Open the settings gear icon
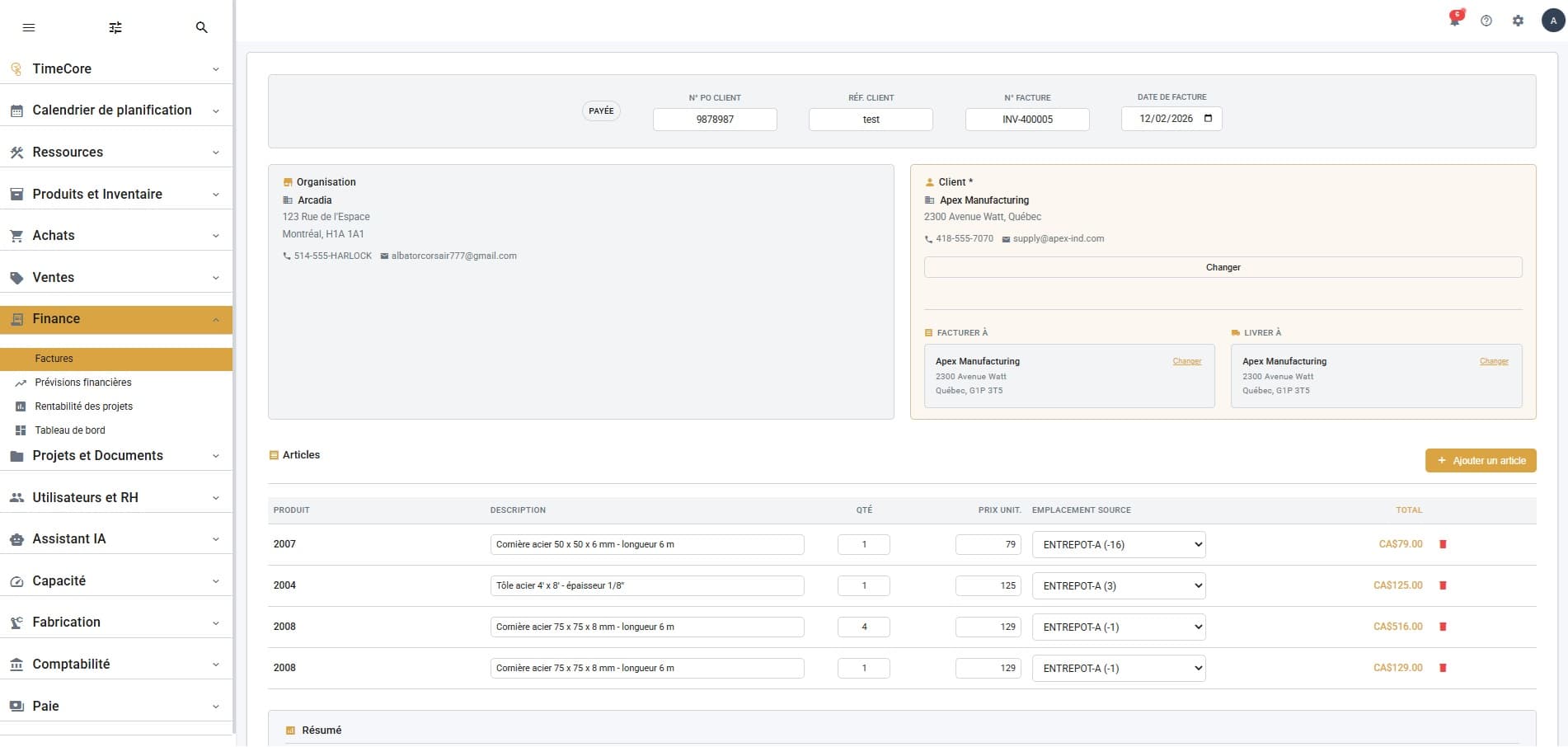This screenshot has width=1568, height=747. tap(1518, 21)
